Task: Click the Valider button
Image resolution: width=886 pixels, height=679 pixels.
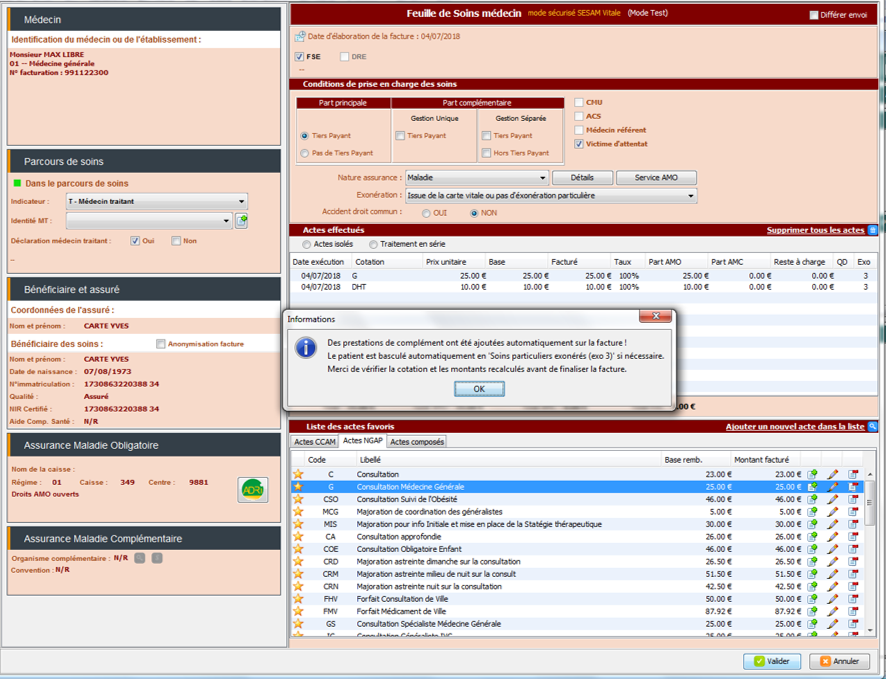Action: click(x=772, y=661)
